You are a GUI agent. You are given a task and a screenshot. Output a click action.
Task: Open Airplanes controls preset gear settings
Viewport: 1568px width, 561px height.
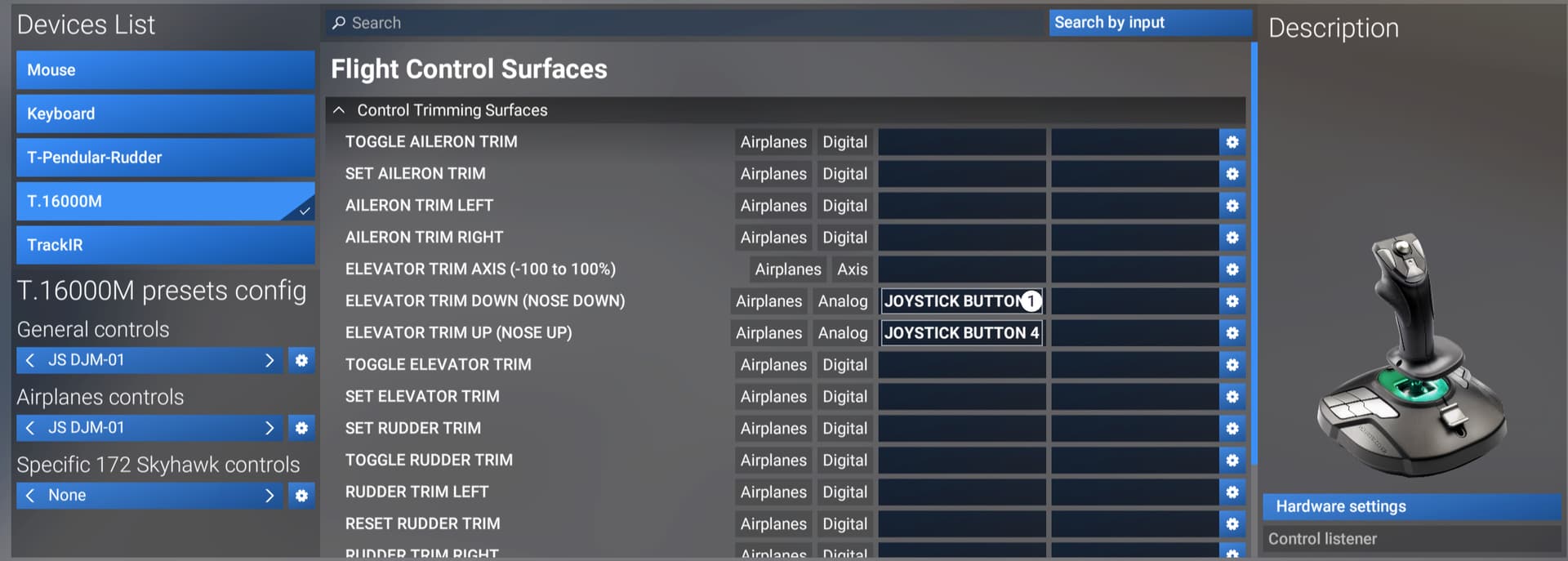[301, 428]
